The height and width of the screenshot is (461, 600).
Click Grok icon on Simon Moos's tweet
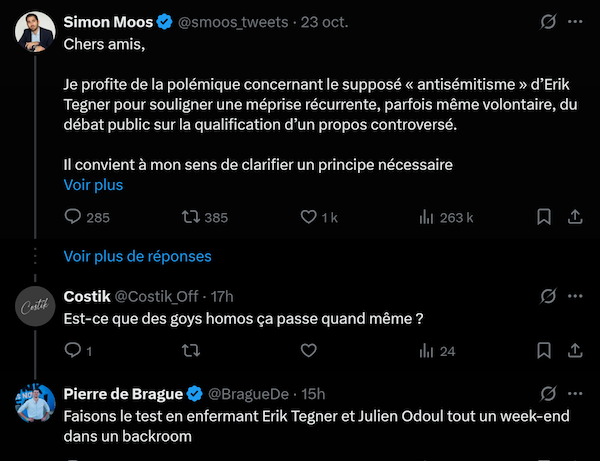point(547,21)
